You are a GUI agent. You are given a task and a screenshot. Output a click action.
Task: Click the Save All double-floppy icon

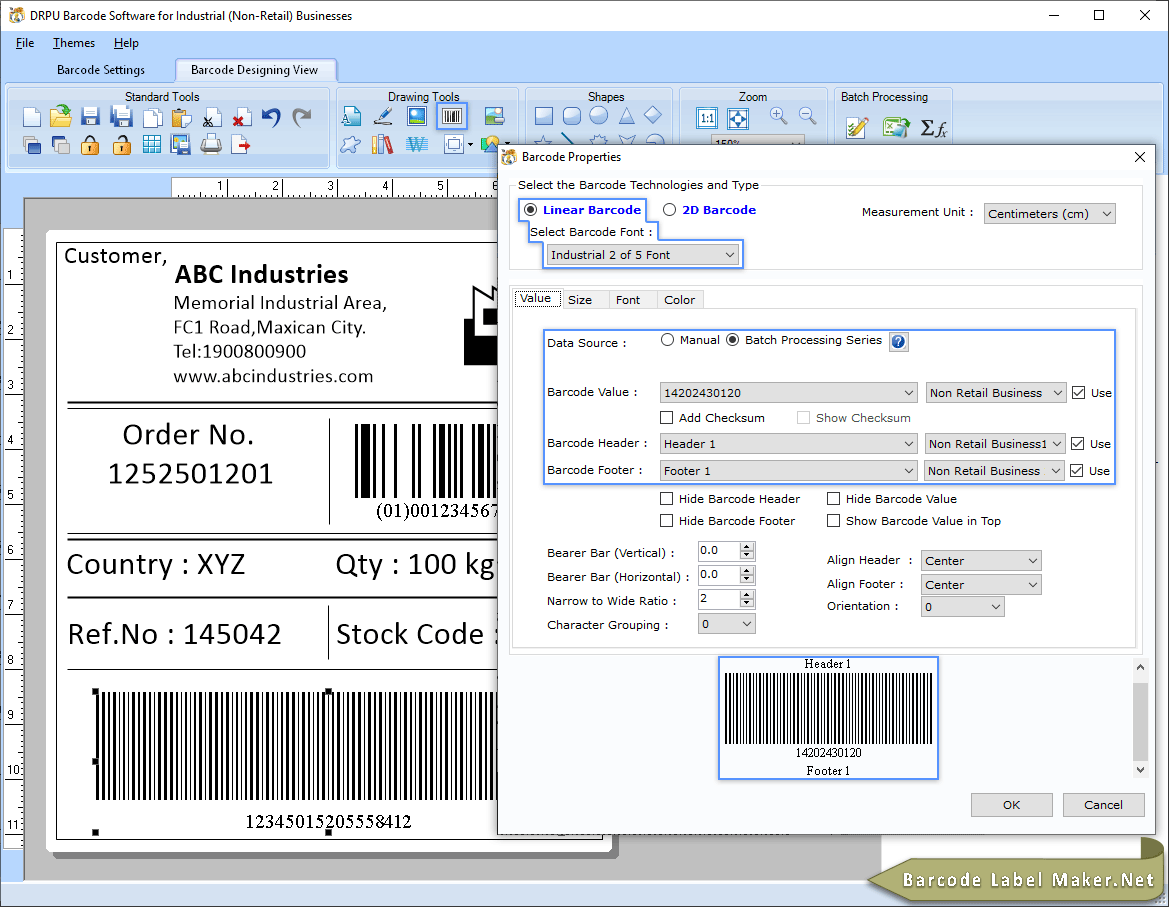tap(121, 116)
